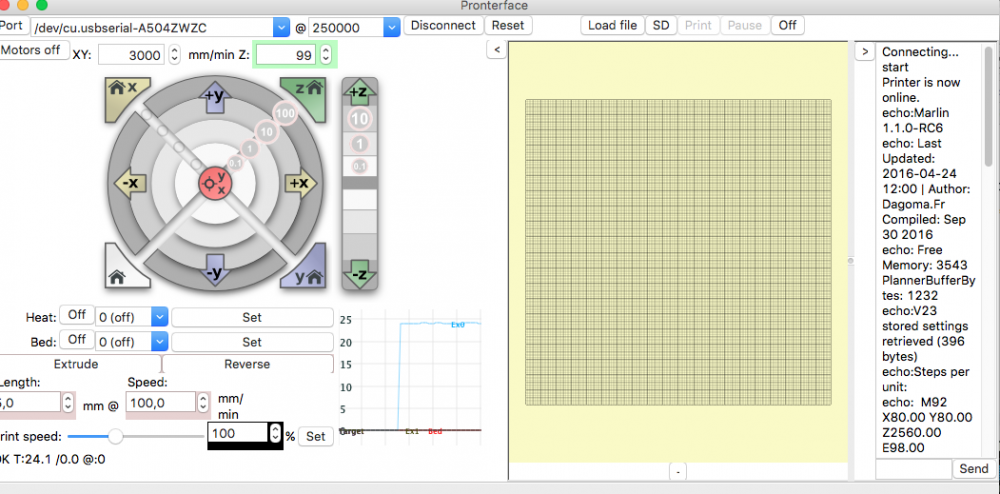Jog the printer with -x arrow
The height and width of the screenshot is (494, 1000).
coord(129,184)
